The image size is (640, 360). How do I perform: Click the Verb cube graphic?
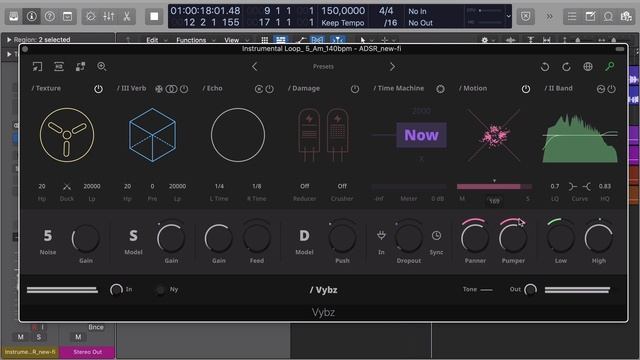tap(152, 135)
